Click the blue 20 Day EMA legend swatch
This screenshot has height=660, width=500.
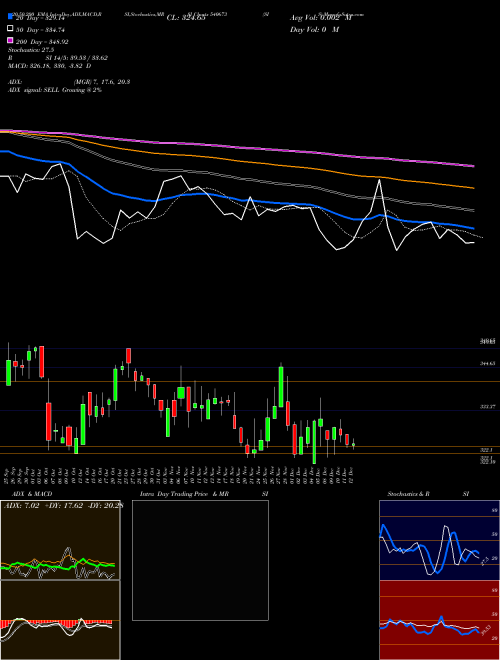(x=11, y=17)
